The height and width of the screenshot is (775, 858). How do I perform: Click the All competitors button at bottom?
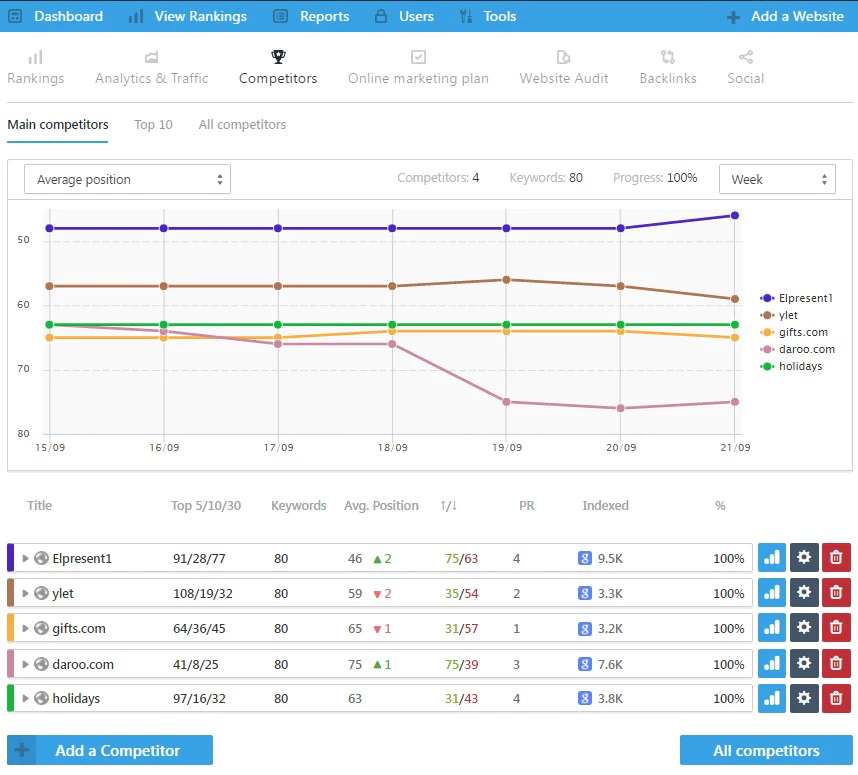(x=766, y=750)
